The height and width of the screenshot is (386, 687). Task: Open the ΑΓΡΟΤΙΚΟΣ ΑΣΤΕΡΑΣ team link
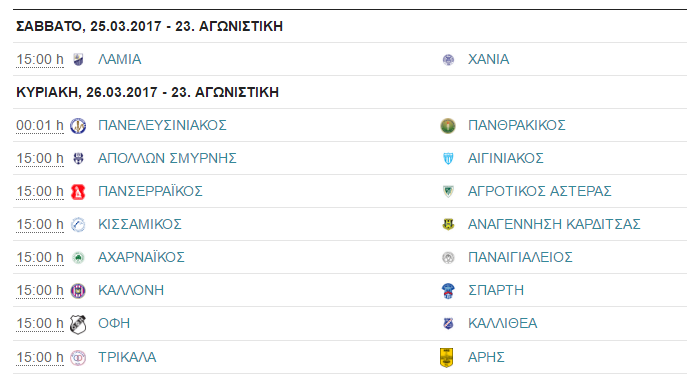(x=539, y=191)
